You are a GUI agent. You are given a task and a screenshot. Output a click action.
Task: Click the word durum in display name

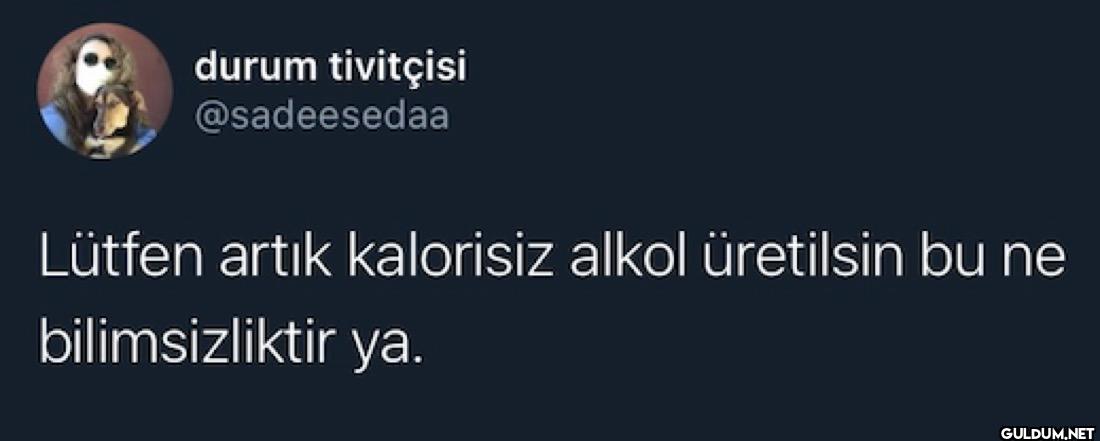255,70
